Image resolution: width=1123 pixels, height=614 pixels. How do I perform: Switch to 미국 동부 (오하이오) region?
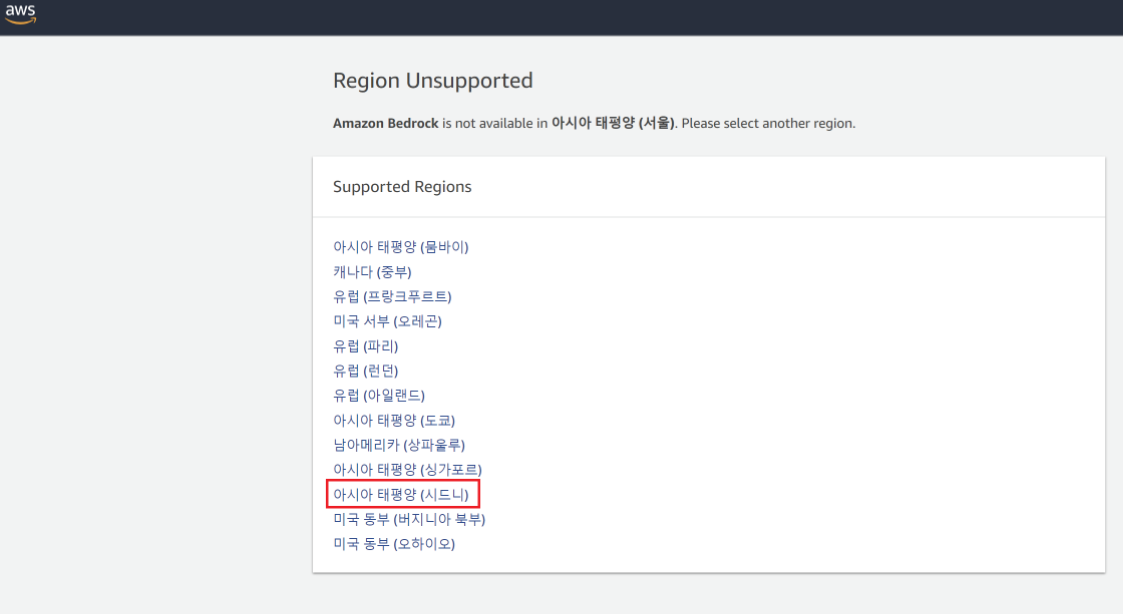tap(394, 544)
